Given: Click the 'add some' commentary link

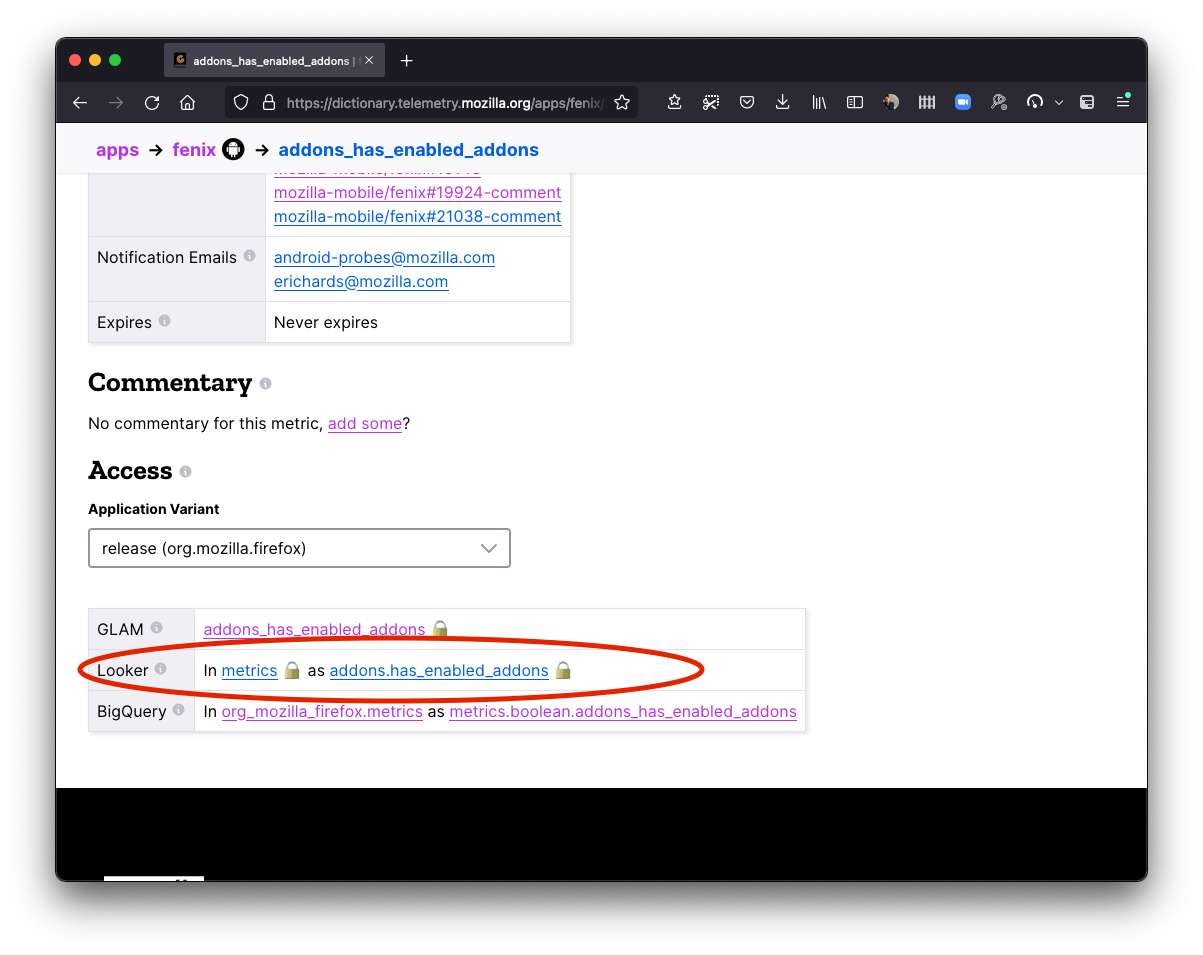Looking at the screenshot, I should [364, 424].
